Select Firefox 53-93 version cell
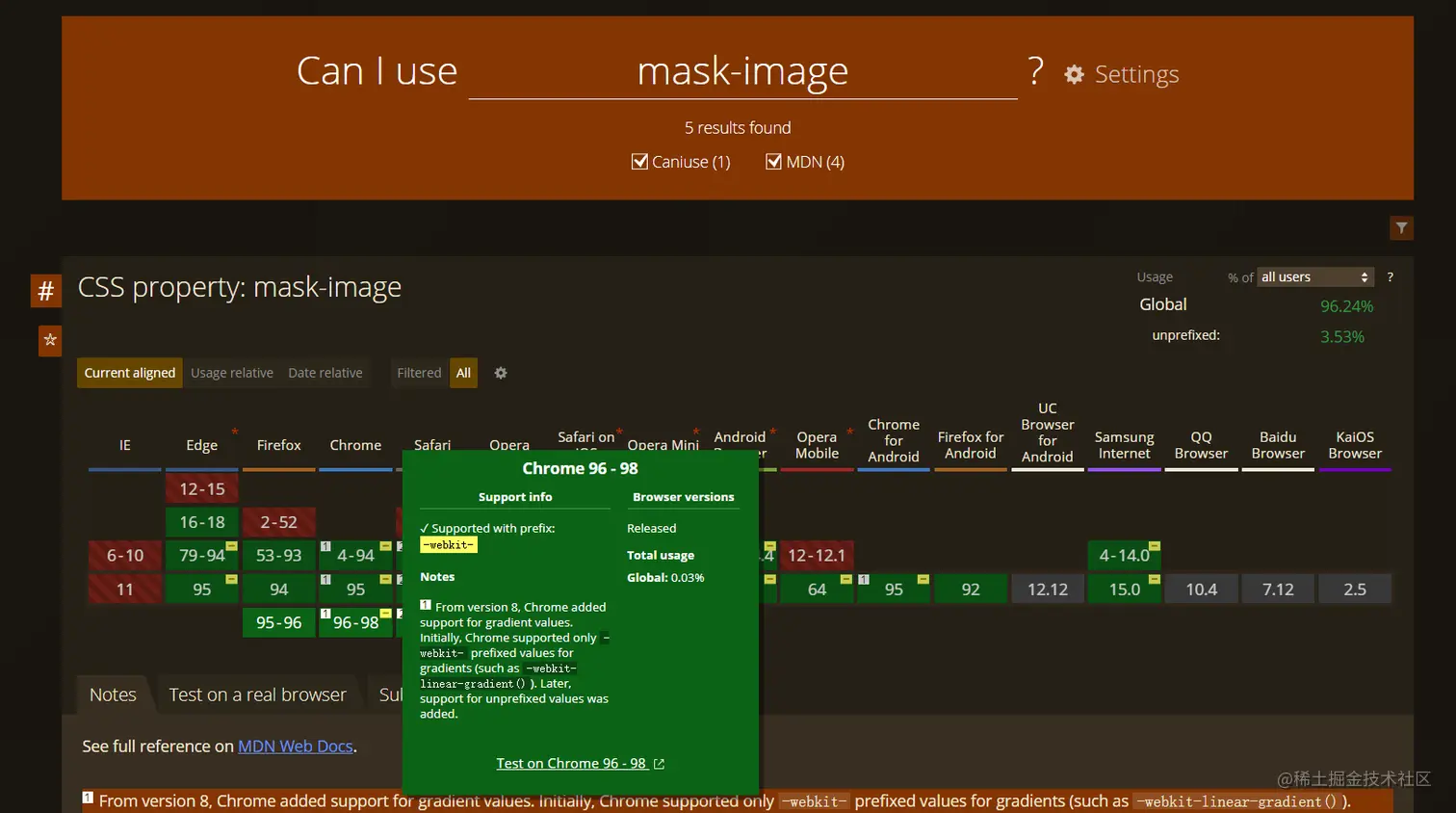The image size is (1456, 813). (x=279, y=556)
